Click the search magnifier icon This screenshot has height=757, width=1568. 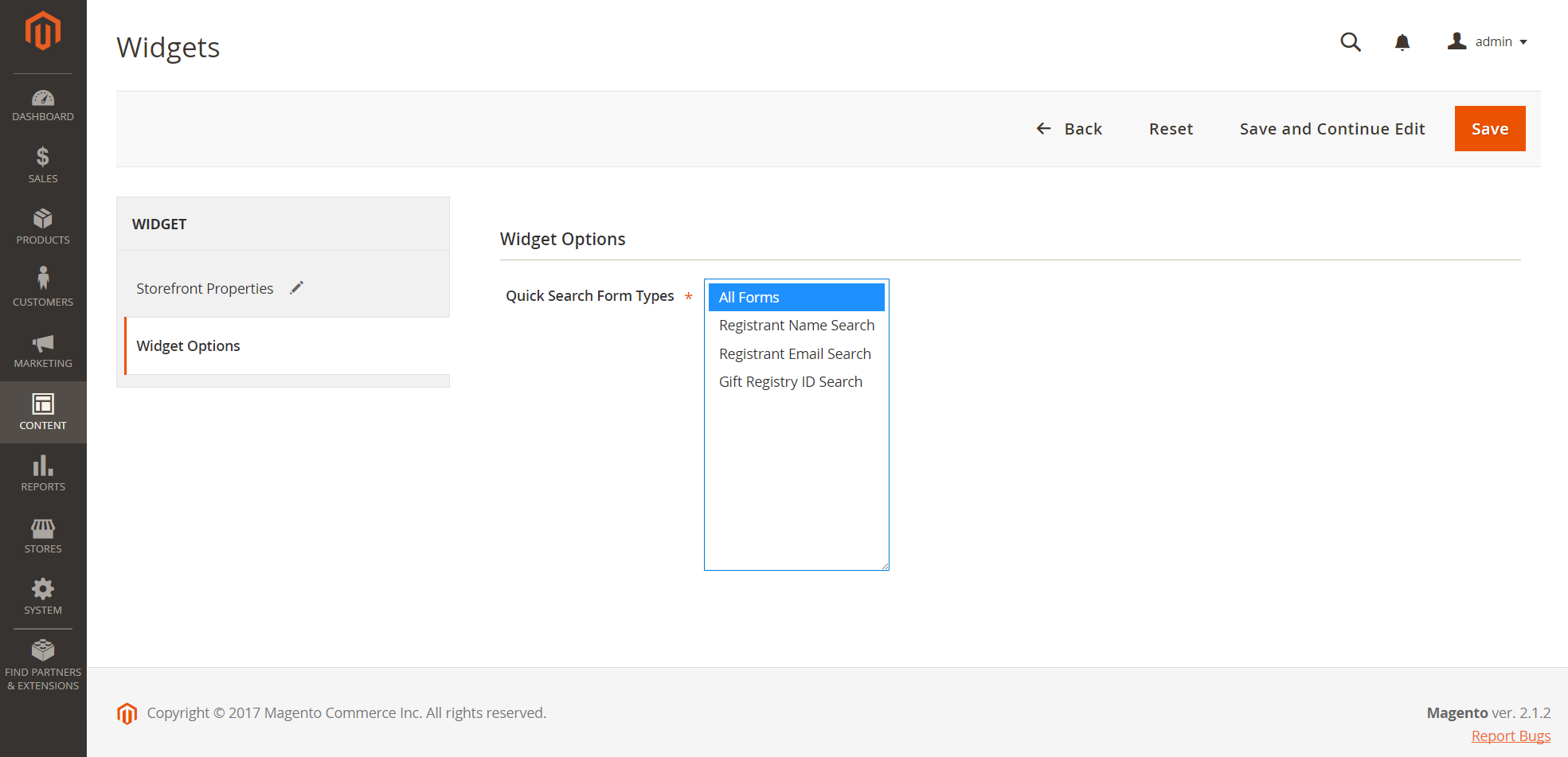coord(1351,41)
